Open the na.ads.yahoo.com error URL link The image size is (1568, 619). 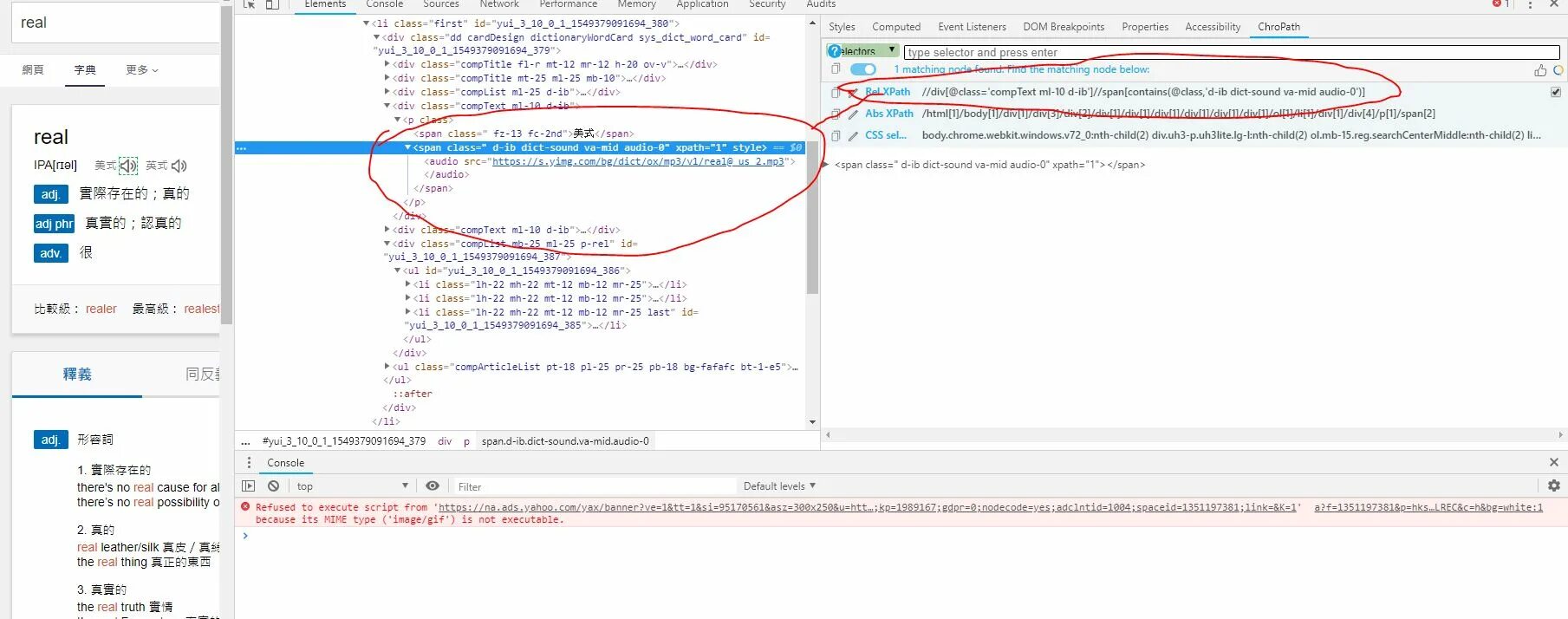(868, 507)
